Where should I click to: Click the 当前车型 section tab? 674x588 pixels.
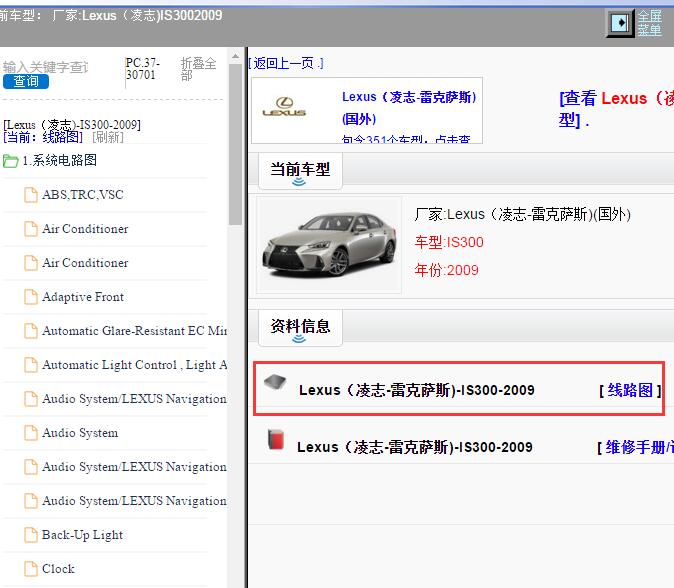300,171
